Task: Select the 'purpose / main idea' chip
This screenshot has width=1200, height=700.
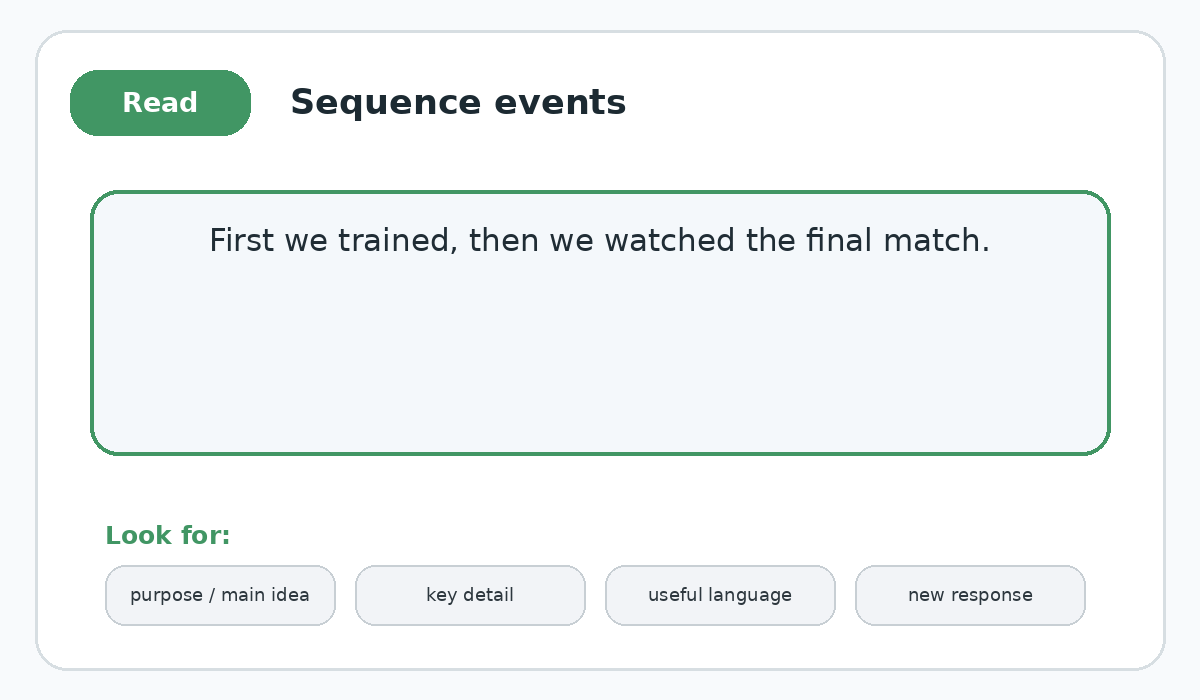Action: [x=220, y=595]
